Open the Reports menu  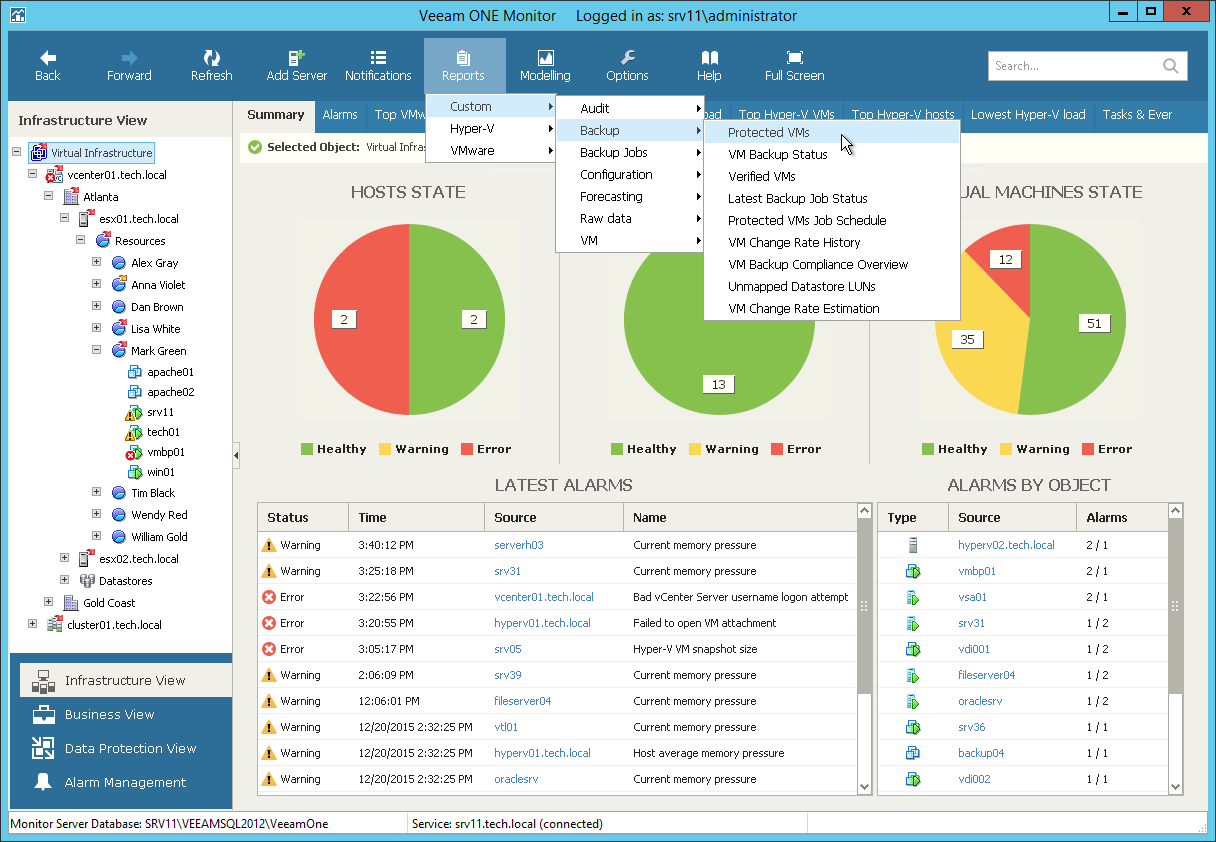pyautogui.click(x=464, y=66)
